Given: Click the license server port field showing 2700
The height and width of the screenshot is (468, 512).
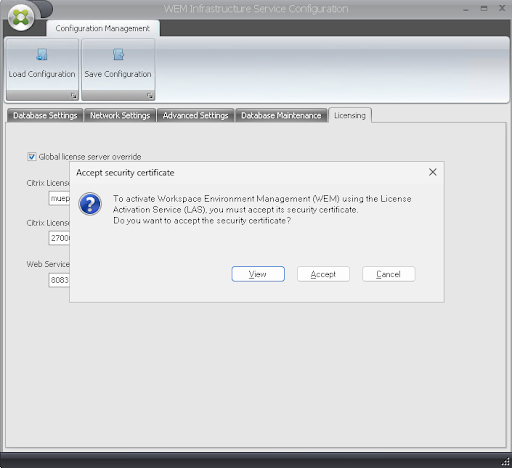Looking at the screenshot, I should [x=59, y=238].
